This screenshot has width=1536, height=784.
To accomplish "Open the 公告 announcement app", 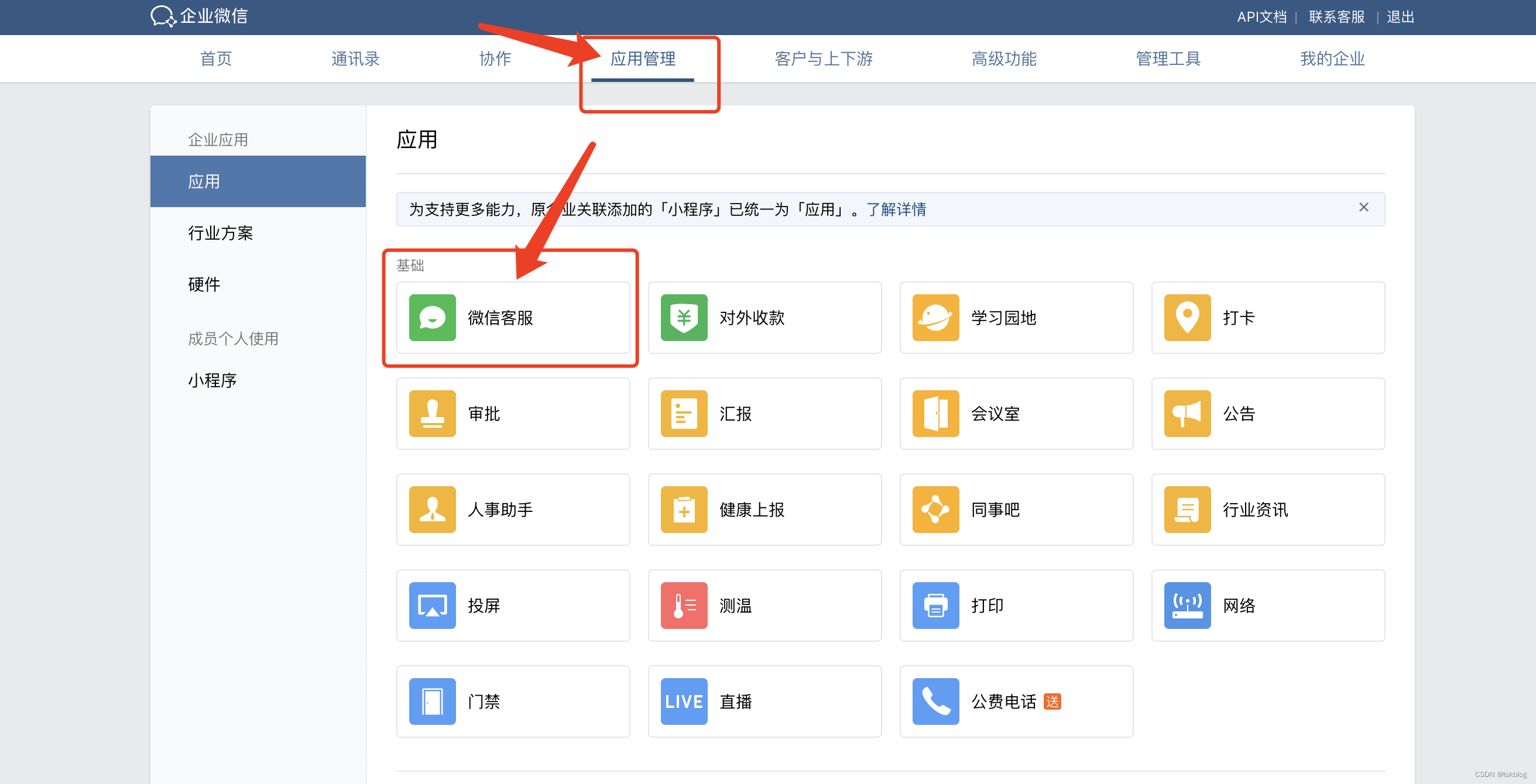I will tap(1268, 414).
